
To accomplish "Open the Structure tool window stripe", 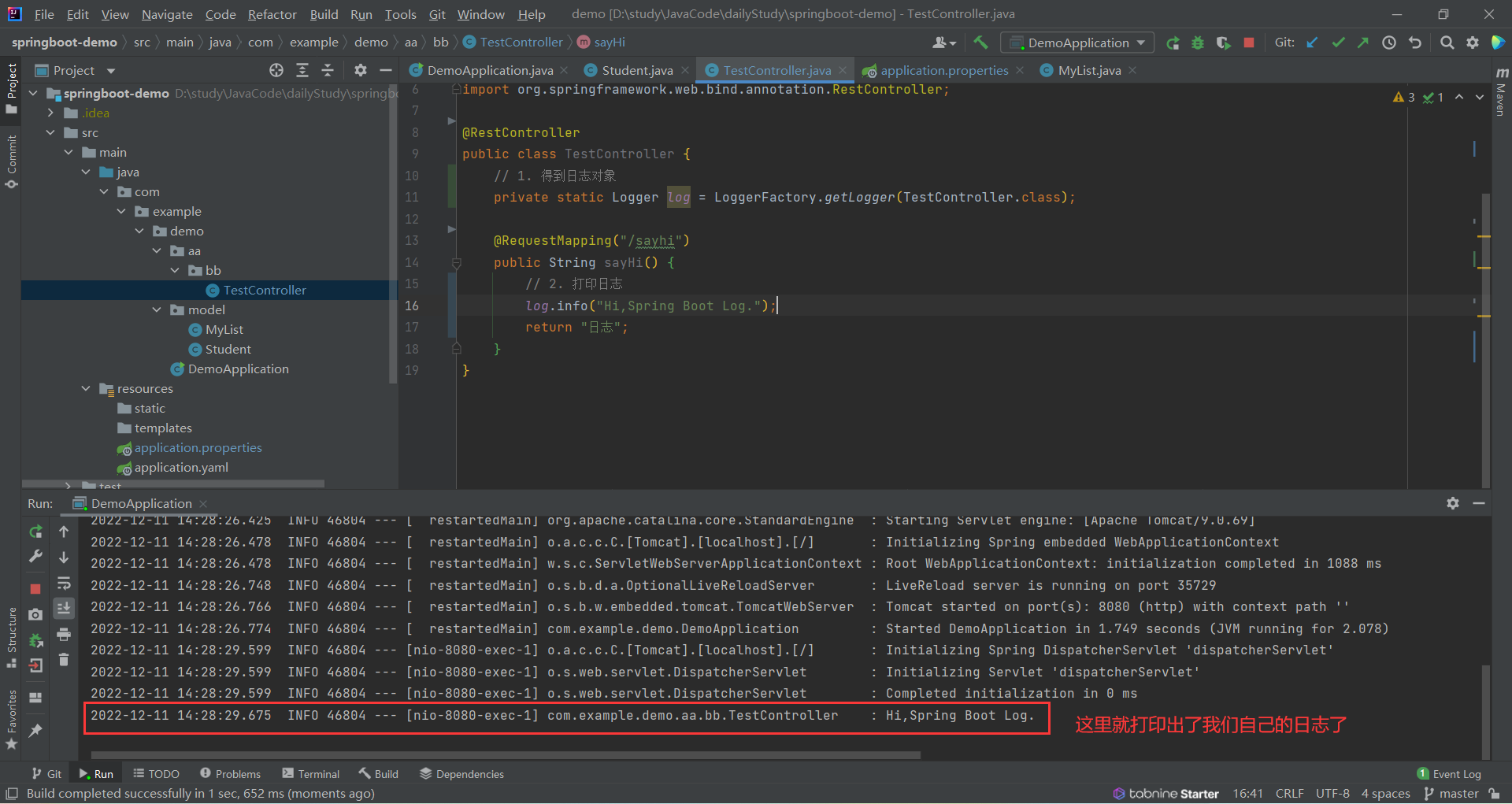I will click(x=11, y=637).
